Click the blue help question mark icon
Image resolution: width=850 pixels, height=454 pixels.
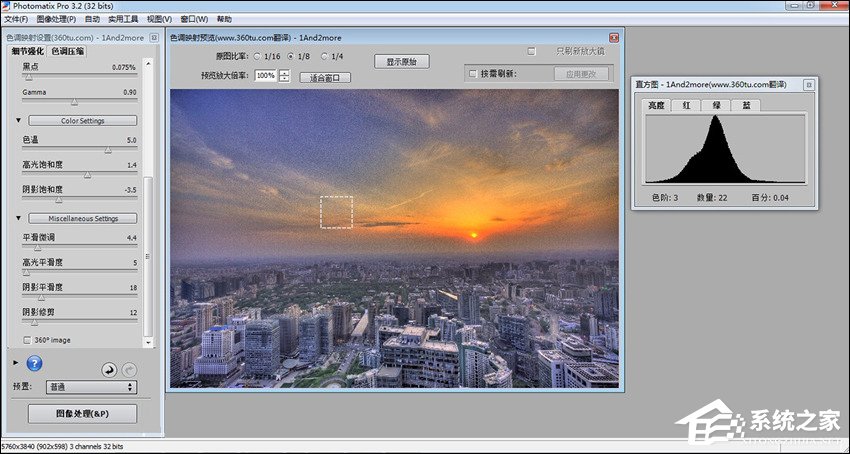[x=33, y=363]
